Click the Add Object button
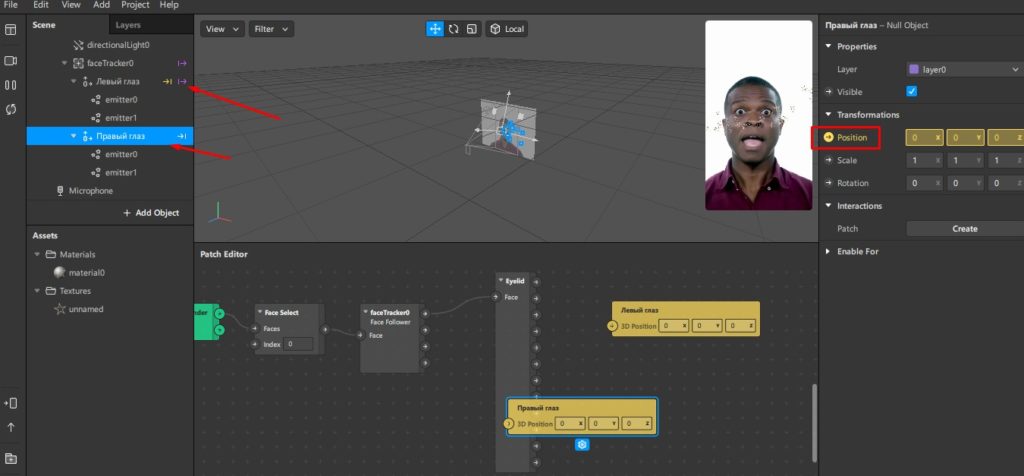This screenshot has height=476, width=1024. [151, 213]
